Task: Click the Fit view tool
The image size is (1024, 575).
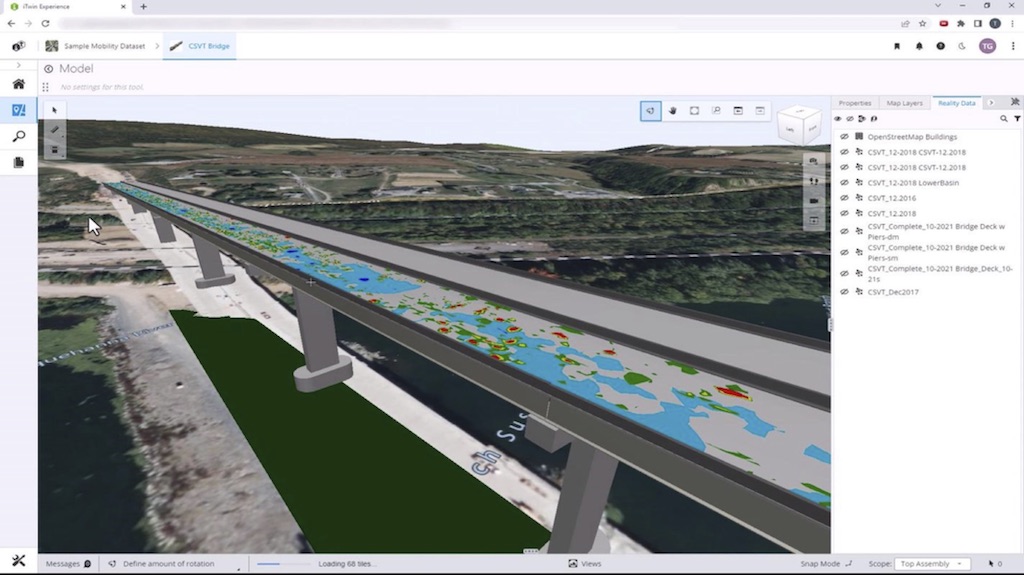Action: tap(694, 111)
